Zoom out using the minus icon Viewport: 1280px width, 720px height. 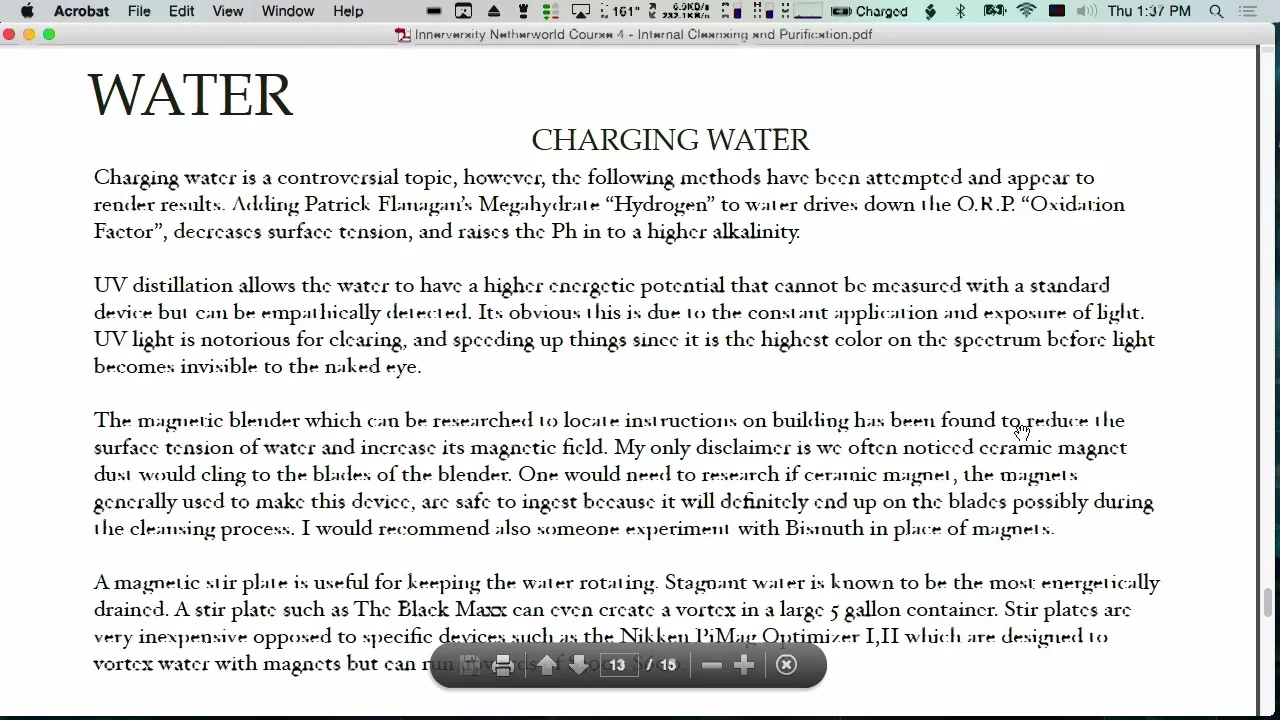click(711, 666)
